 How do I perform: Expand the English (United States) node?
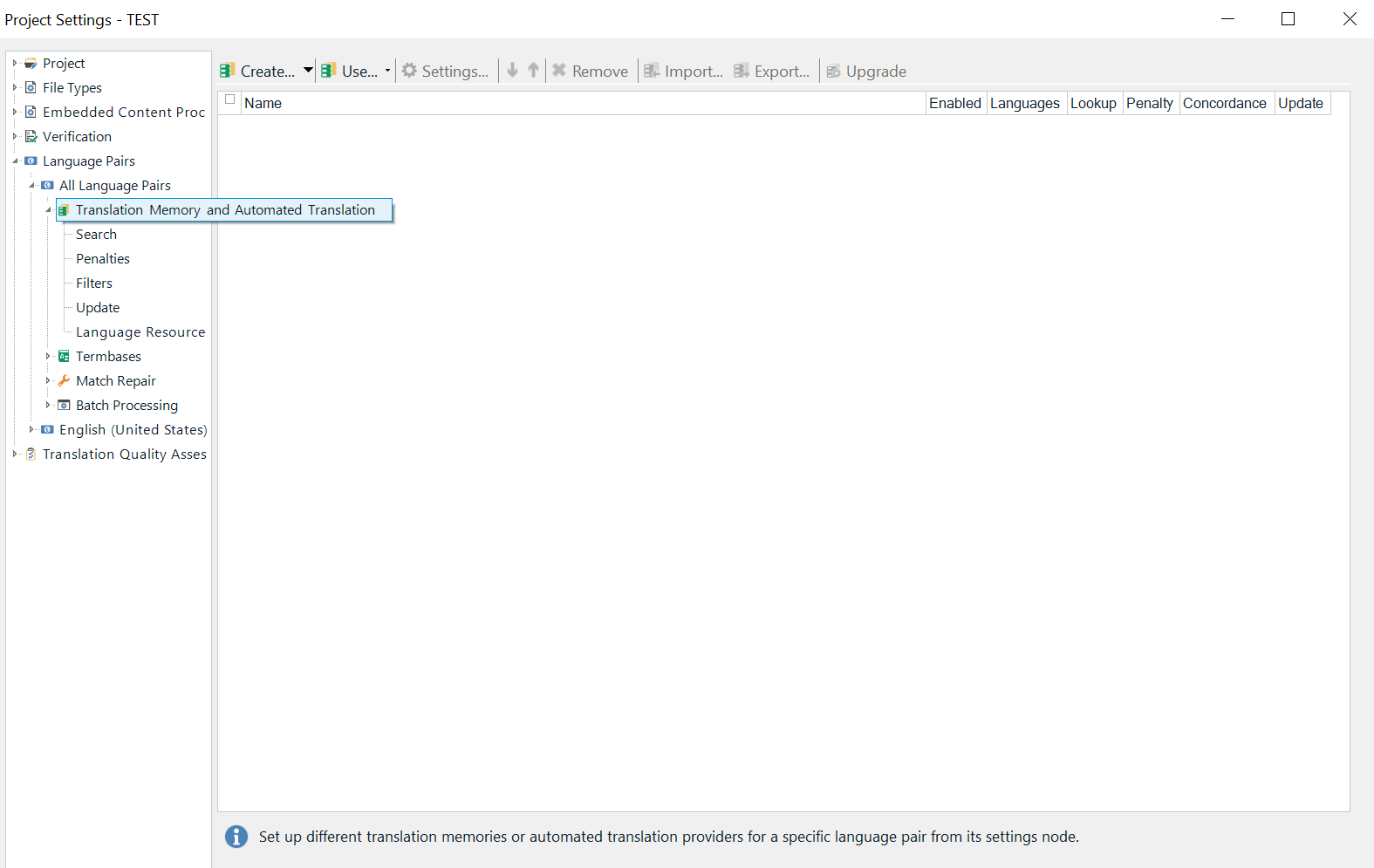[31, 429]
